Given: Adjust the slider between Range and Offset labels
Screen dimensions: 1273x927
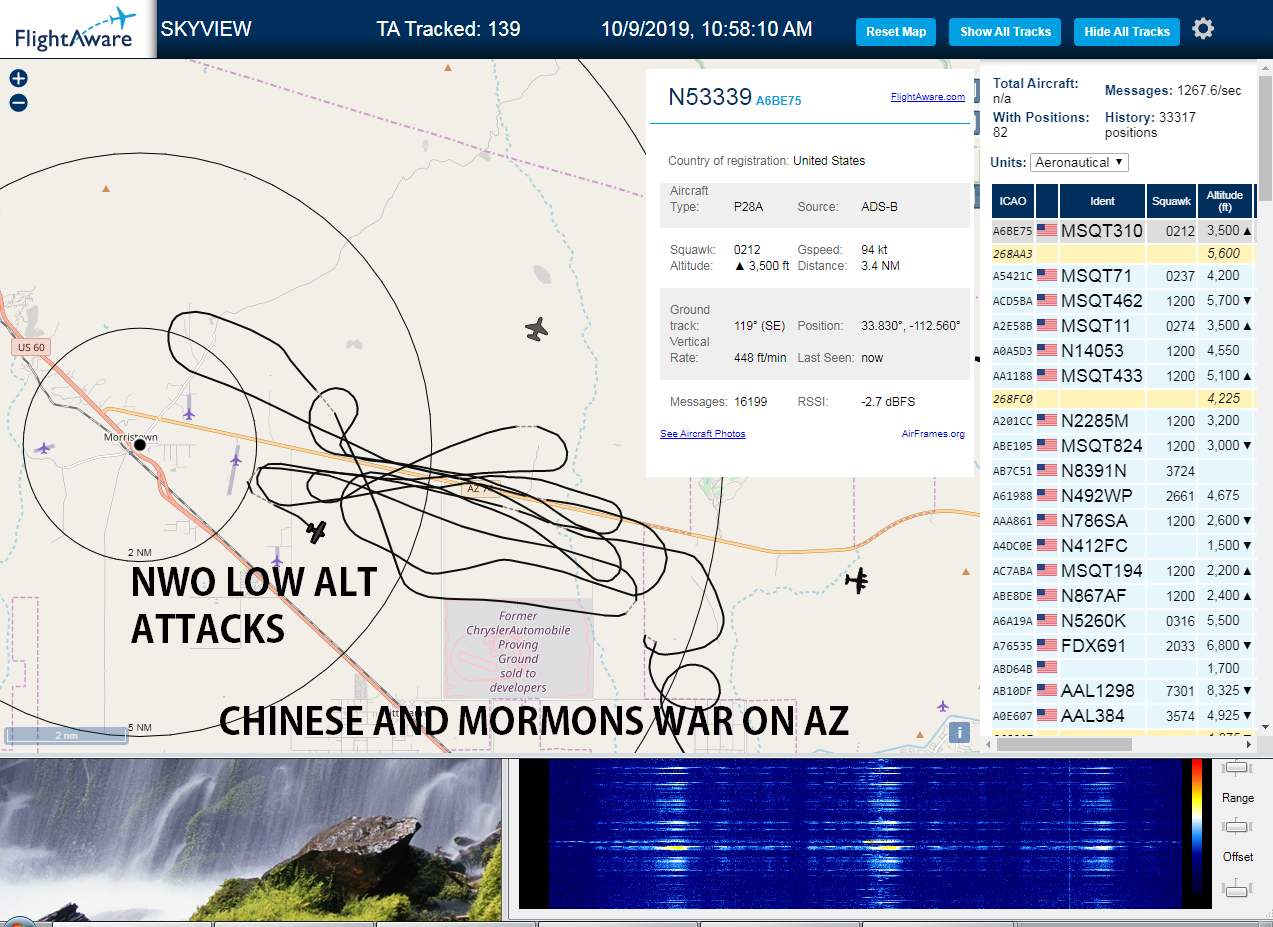Looking at the screenshot, I should pyautogui.click(x=1238, y=826).
